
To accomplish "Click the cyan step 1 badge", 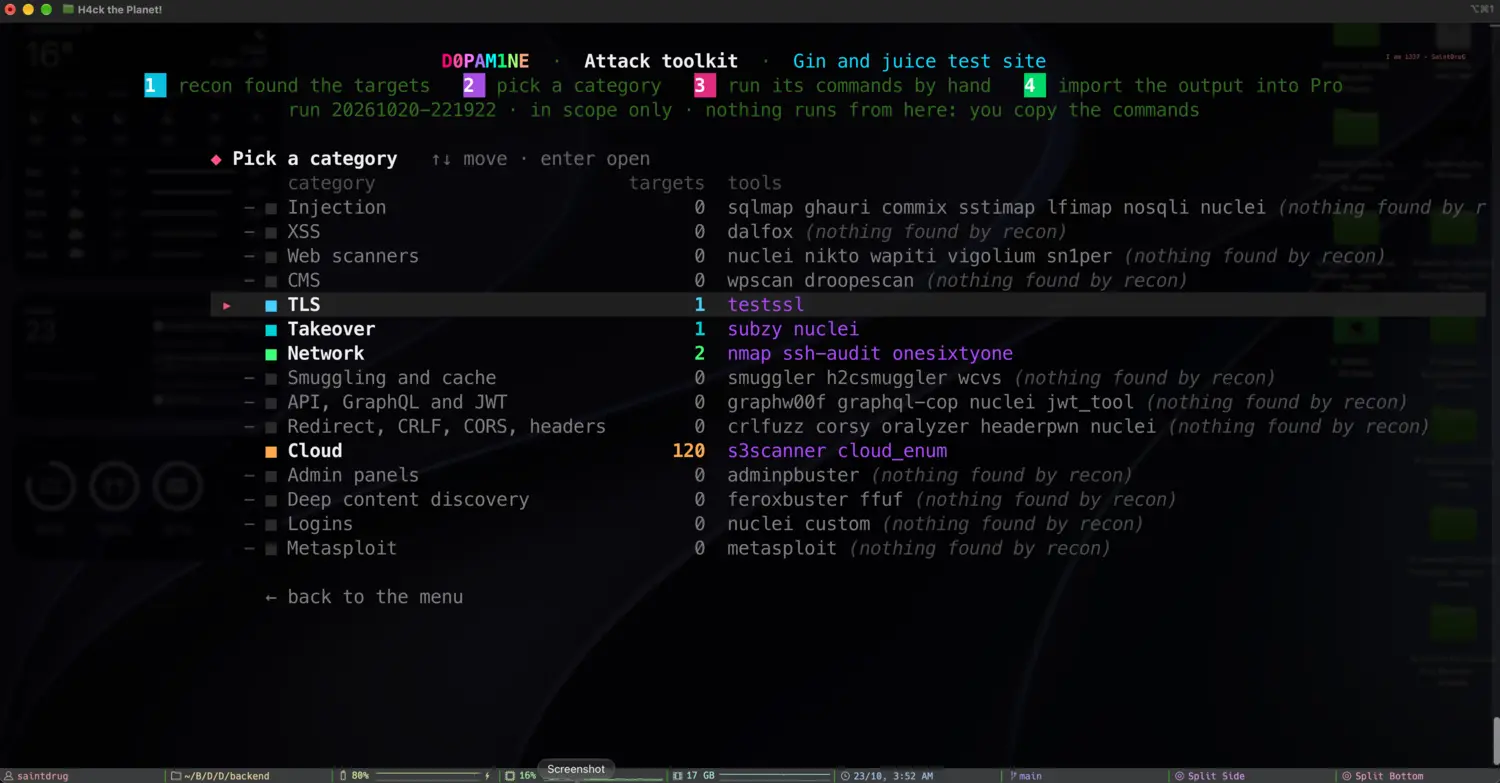I will pyautogui.click(x=155, y=86).
